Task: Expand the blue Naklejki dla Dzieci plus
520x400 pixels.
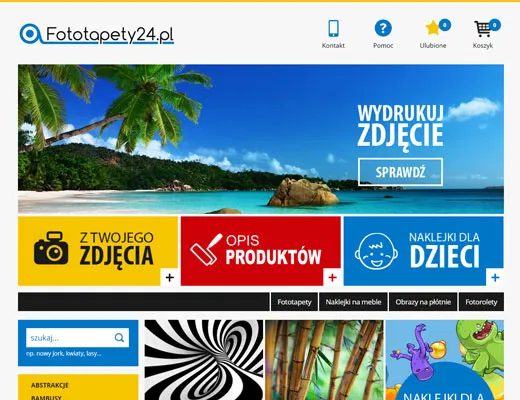Action: pyautogui.click(x=495, y=277)
